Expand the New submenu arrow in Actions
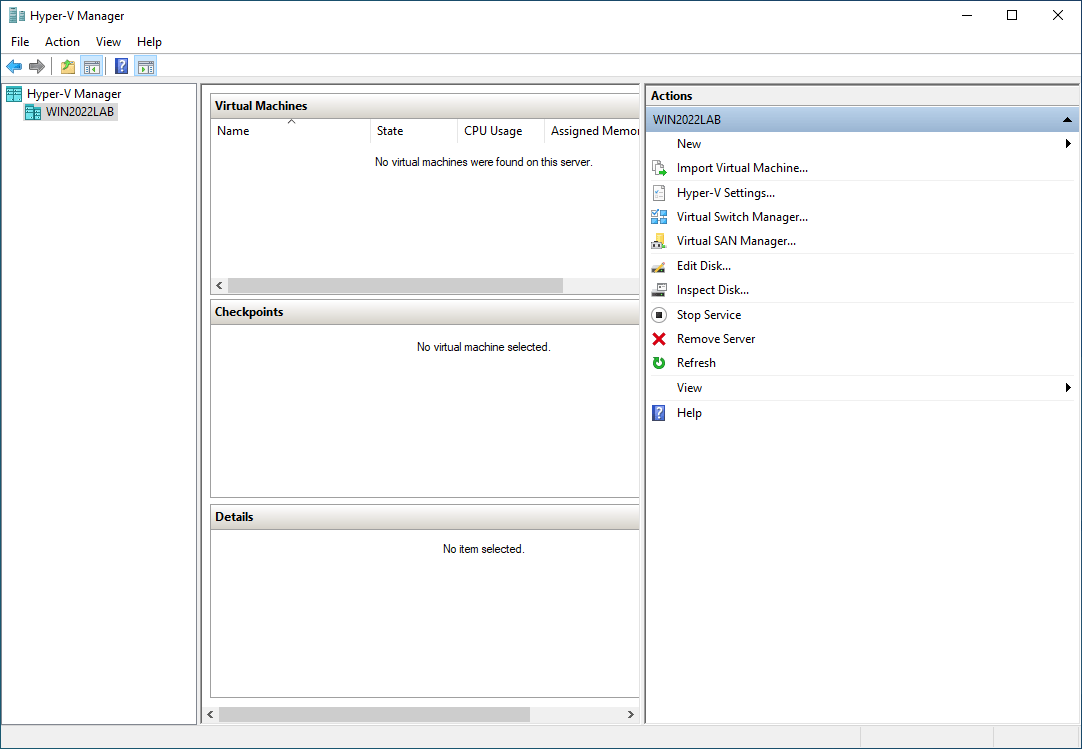Image resolution: width=1082 pixels, height=749 pixels. 1068,144
